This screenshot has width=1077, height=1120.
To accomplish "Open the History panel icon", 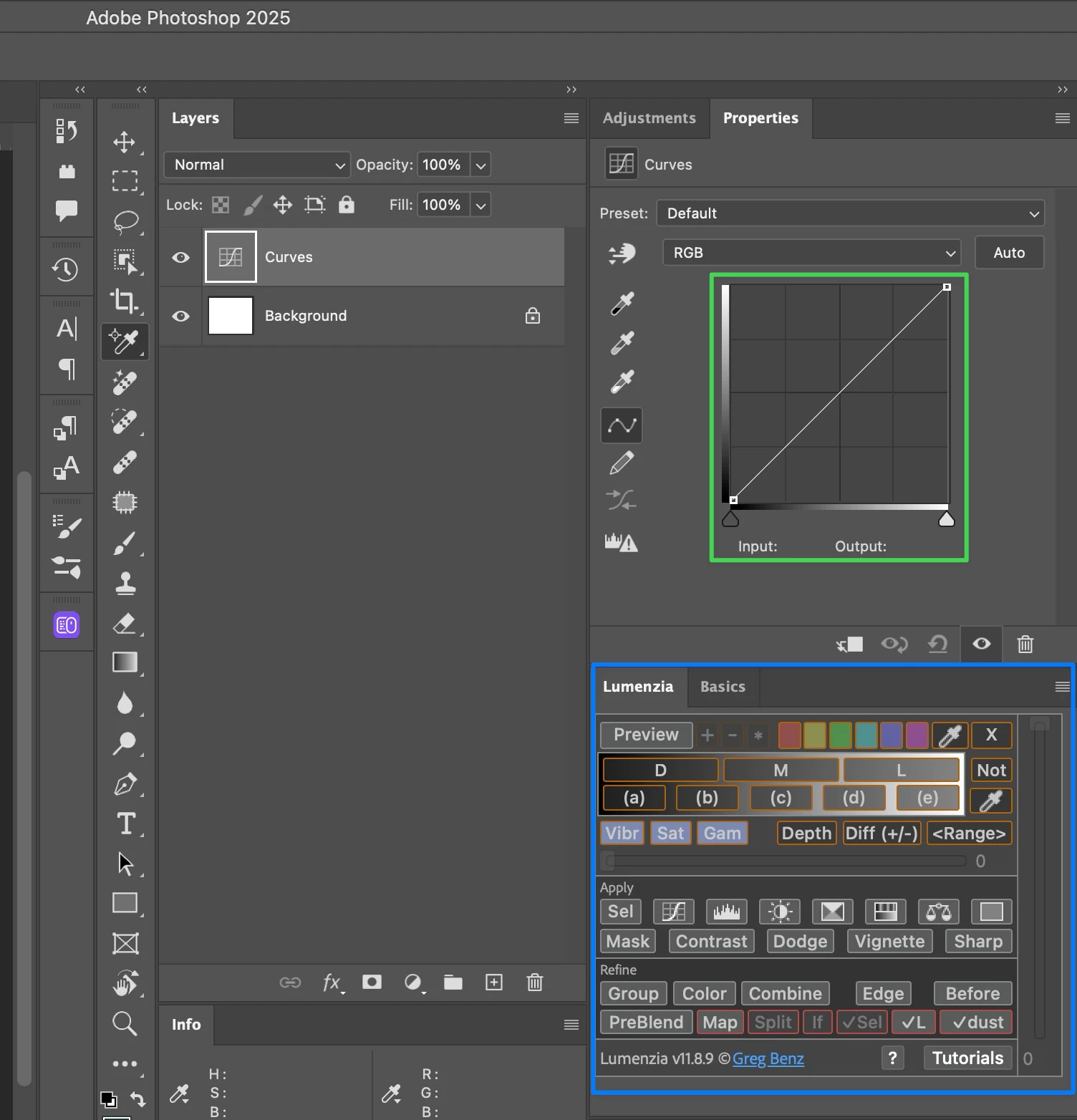I will click(x=66, y=269).
